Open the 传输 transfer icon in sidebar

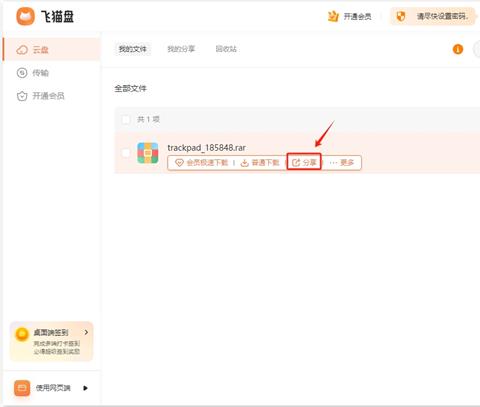[x=22, y=73]
